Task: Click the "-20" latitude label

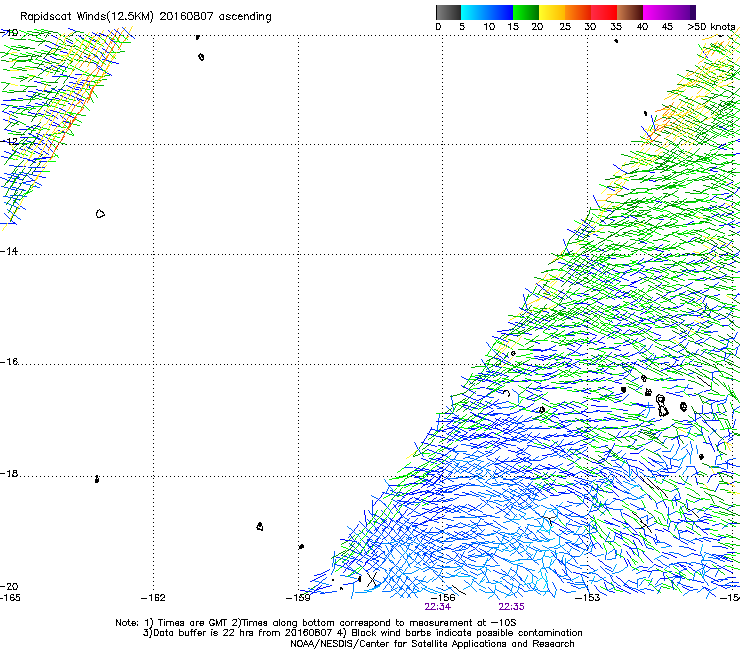Action: (9, 586)
